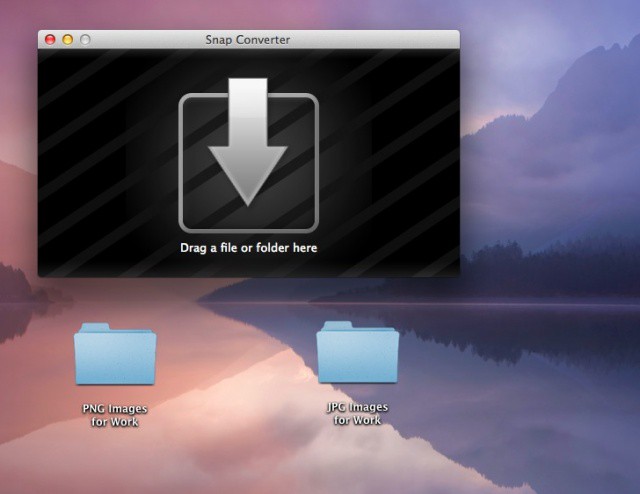This screenshot has width=640, height=494.
Task: Minimize the Snap Converter window with yellow button
Action: click(68, 40)
